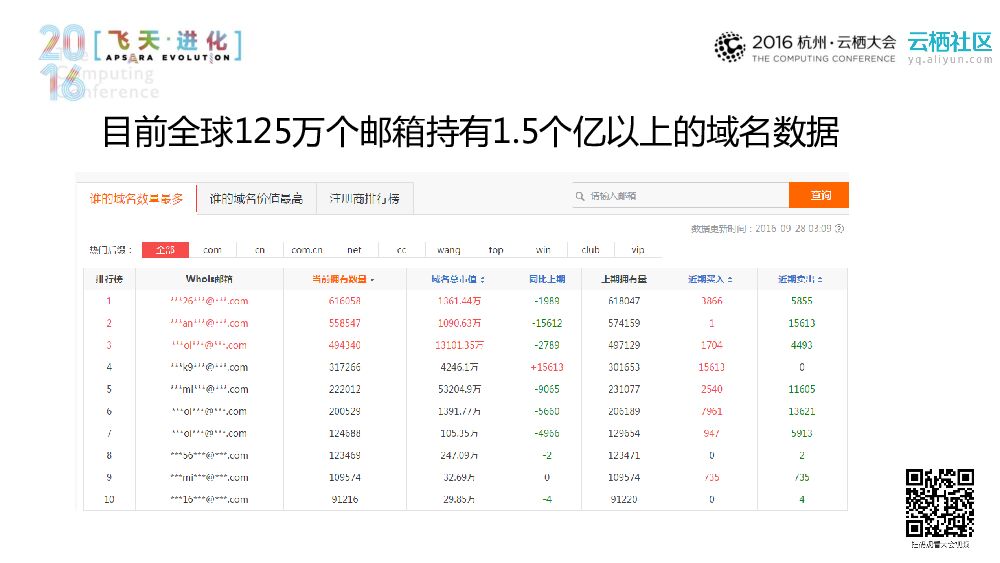Click the current count 558547

point(344,323)
